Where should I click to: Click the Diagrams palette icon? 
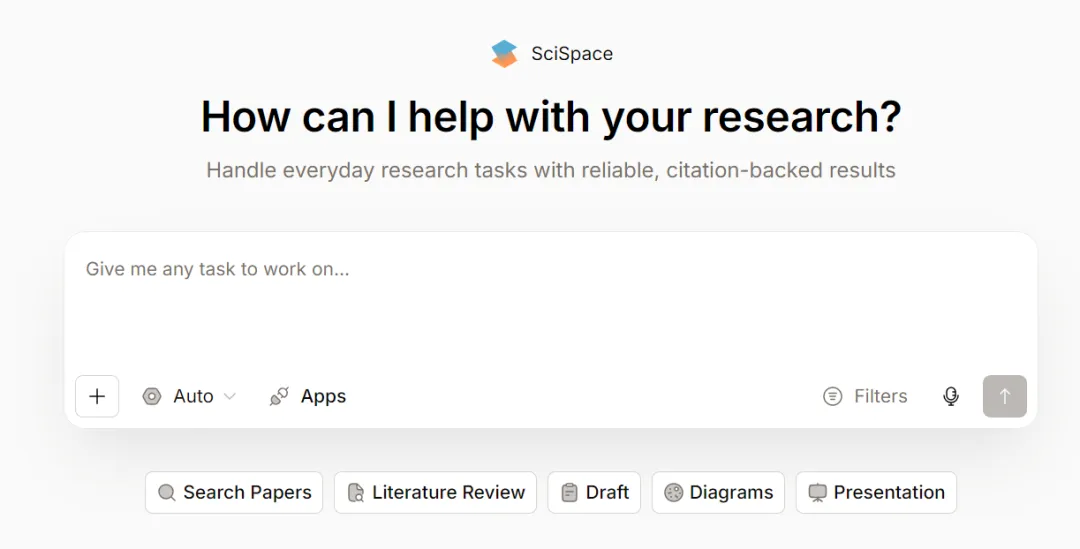[673, 493]
